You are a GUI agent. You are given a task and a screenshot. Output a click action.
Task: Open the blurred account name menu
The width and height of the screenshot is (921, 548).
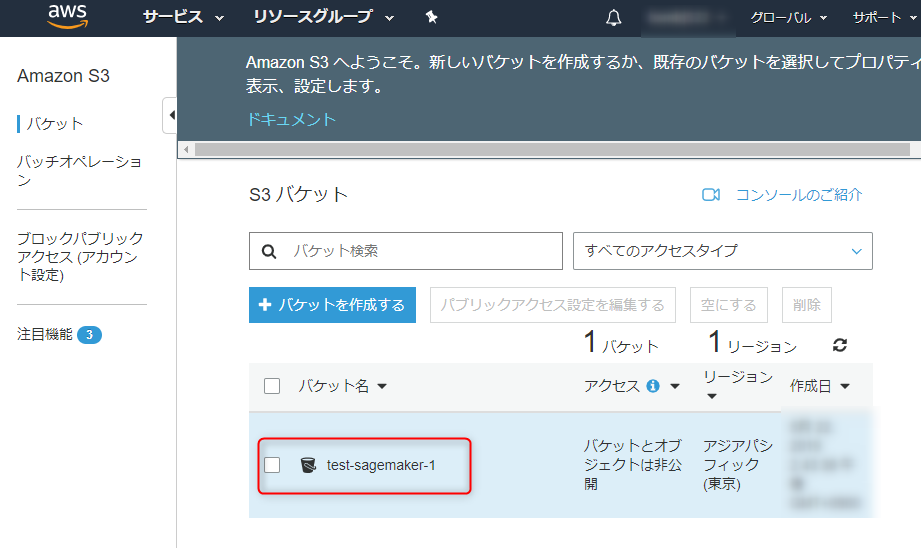688,18
